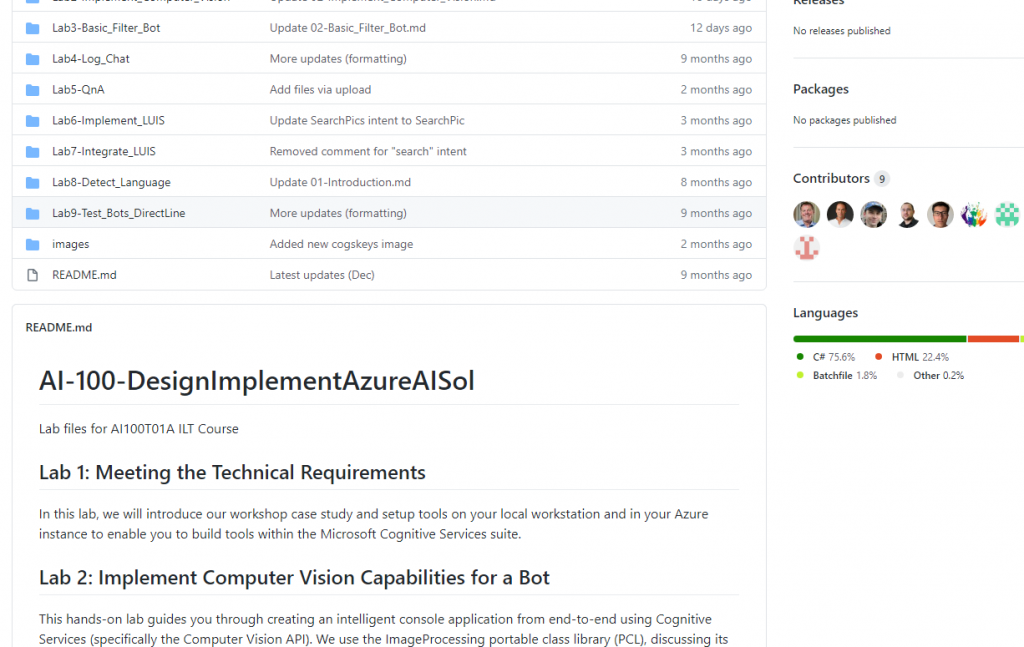This screenshot has height=647, width=1024.
Task: Open the Lab4-Log_Chat folder
Action: point(90,59)
